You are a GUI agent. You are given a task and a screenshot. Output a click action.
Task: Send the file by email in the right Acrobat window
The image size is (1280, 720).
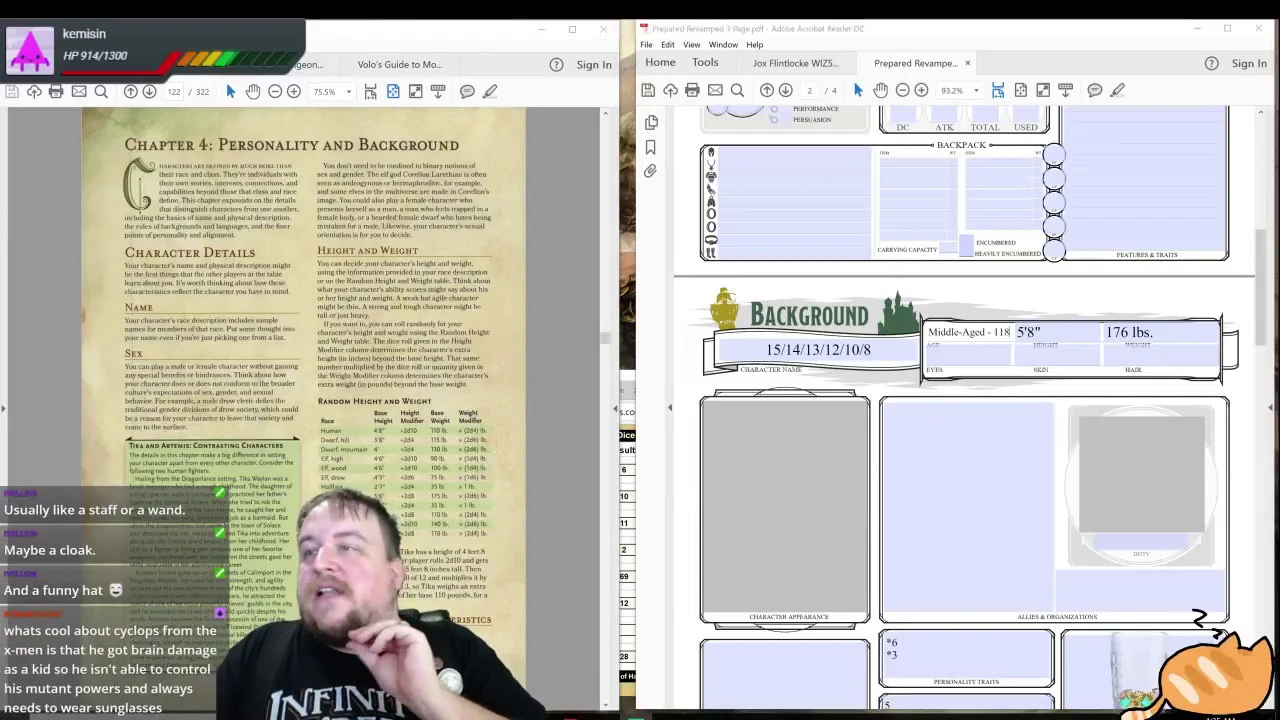[x=715, y=90]
